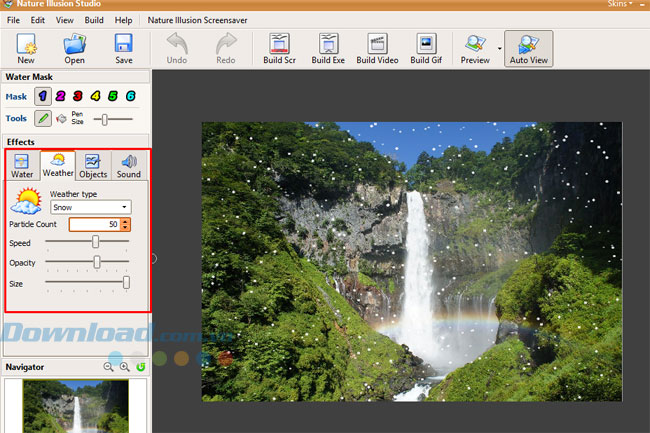Open a file with the Open icon
The height and width of the screenshot is (433, 650).
pyautogui.click(x=75, y=44)
